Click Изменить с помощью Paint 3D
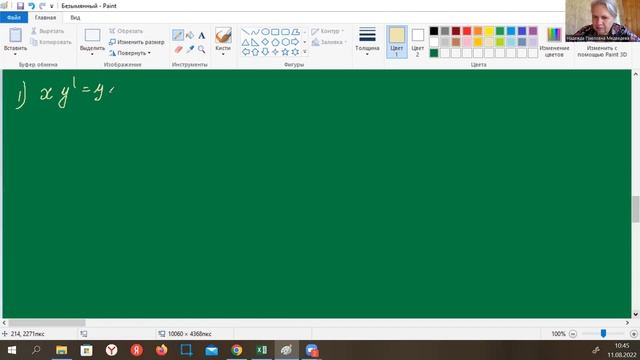The height and width of the screenshot is (360, 640). pos(602,51)
